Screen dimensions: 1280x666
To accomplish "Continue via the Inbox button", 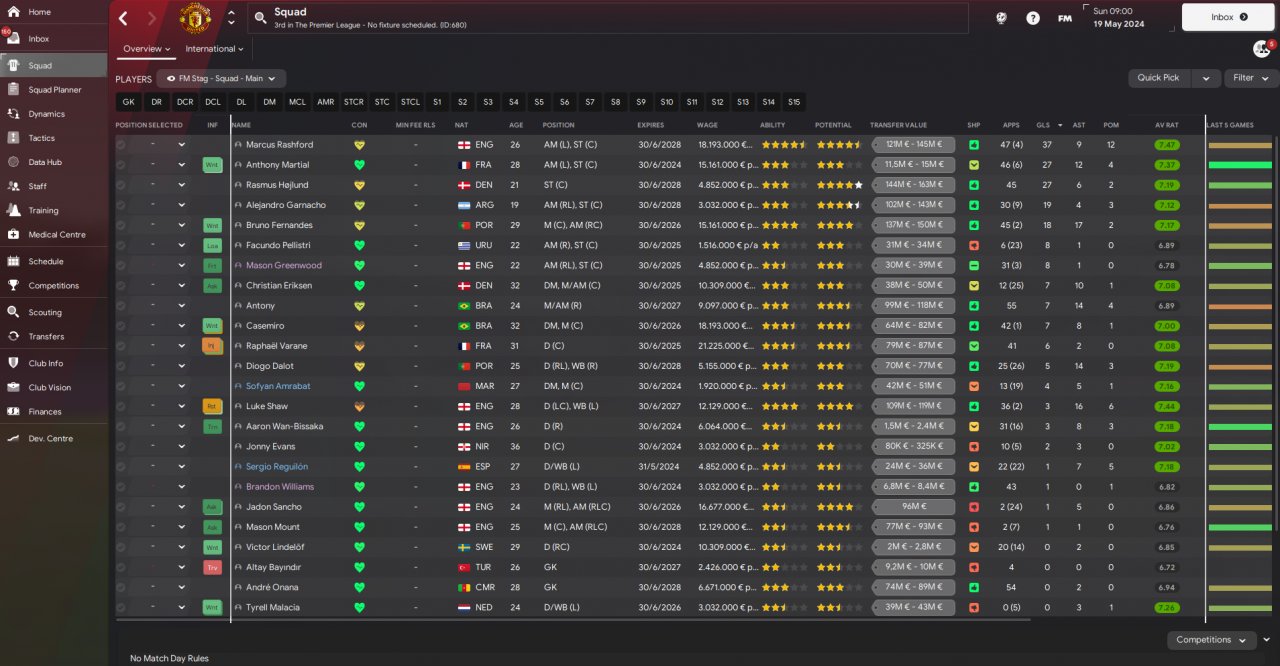I will (x=1228, y=17).
